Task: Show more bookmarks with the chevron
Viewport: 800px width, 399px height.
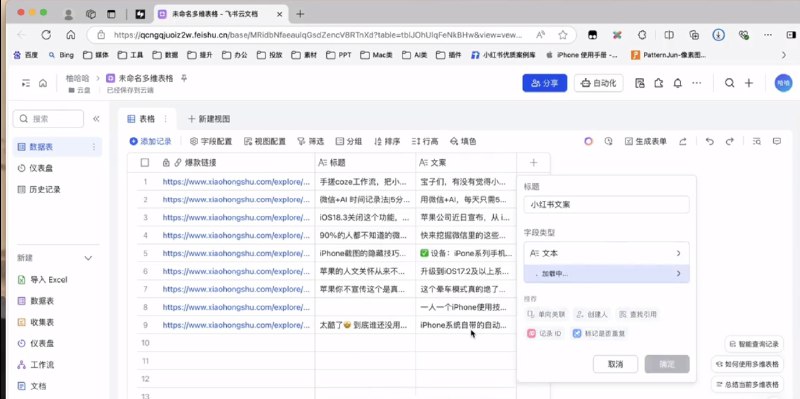Action: (784, 55)
